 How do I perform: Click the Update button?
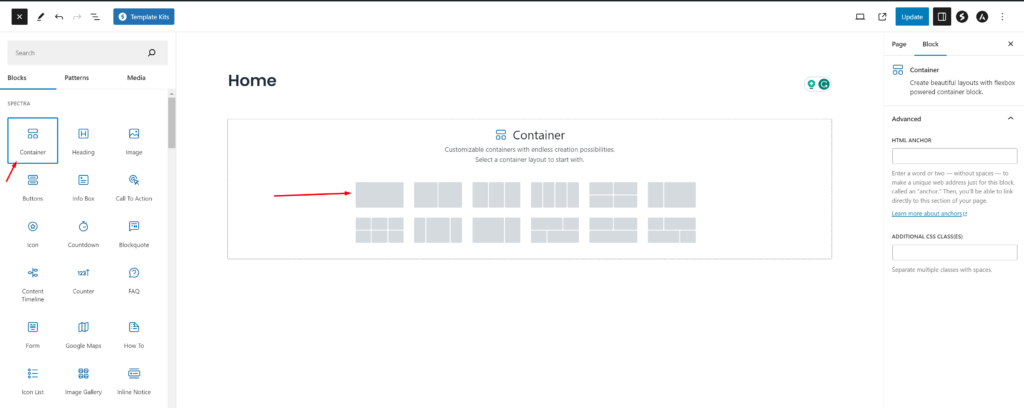point(911,17)
